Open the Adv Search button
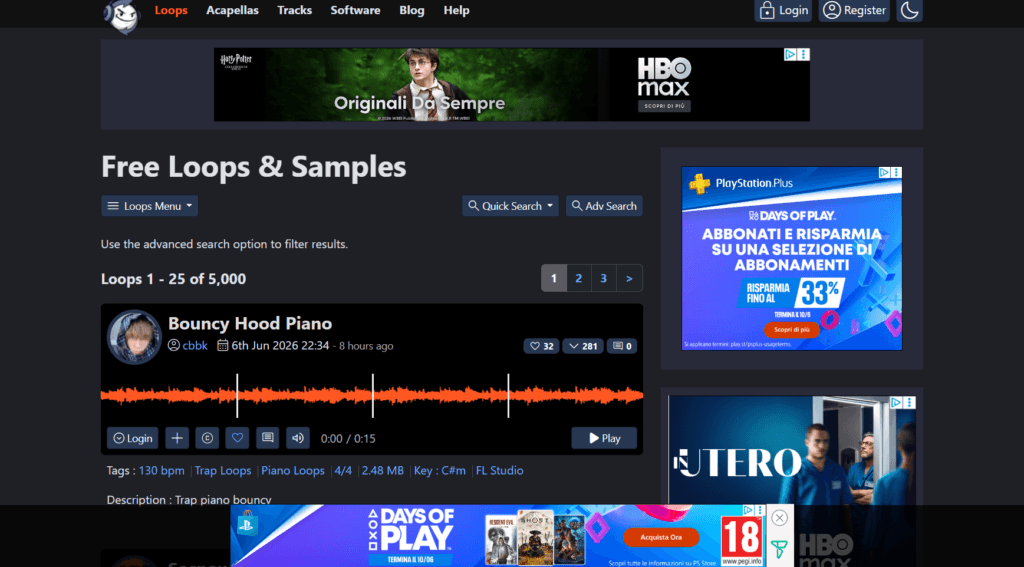The height and width of the screenshot is (567, 1024). coord(604,206)
